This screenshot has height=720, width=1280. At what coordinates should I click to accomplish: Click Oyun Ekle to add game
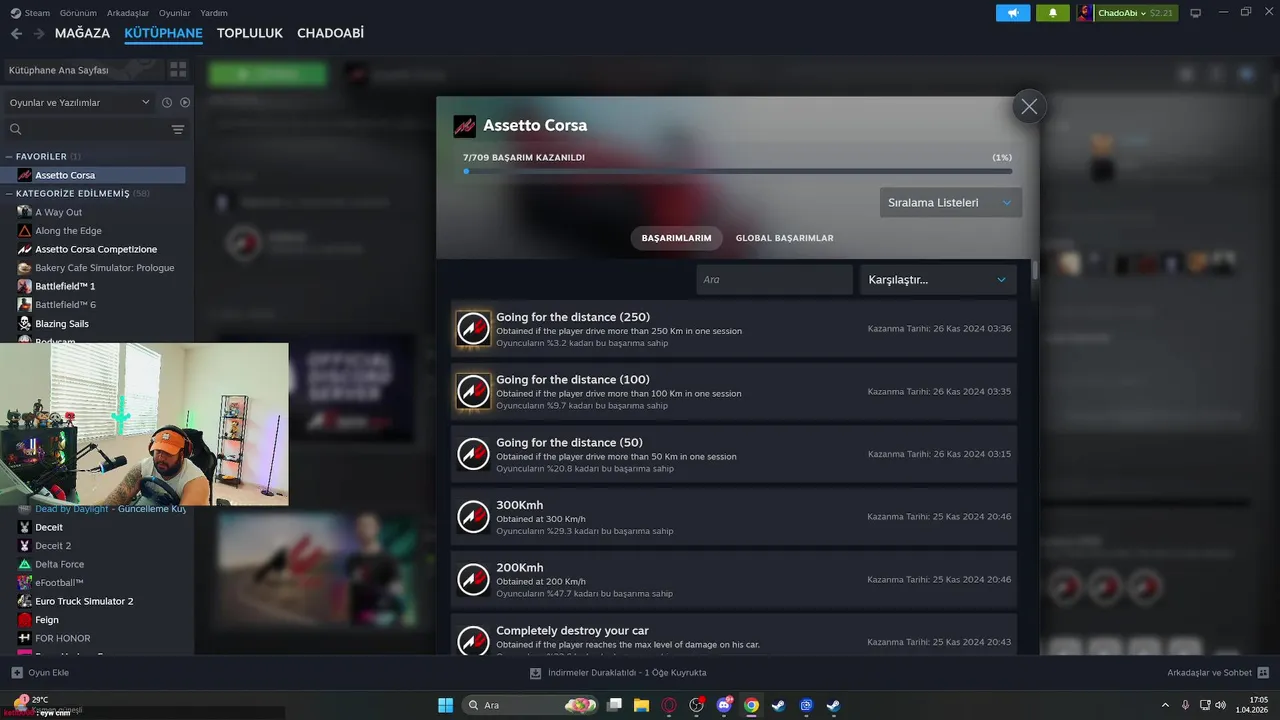pyautogui.click(x=40, y=673)
